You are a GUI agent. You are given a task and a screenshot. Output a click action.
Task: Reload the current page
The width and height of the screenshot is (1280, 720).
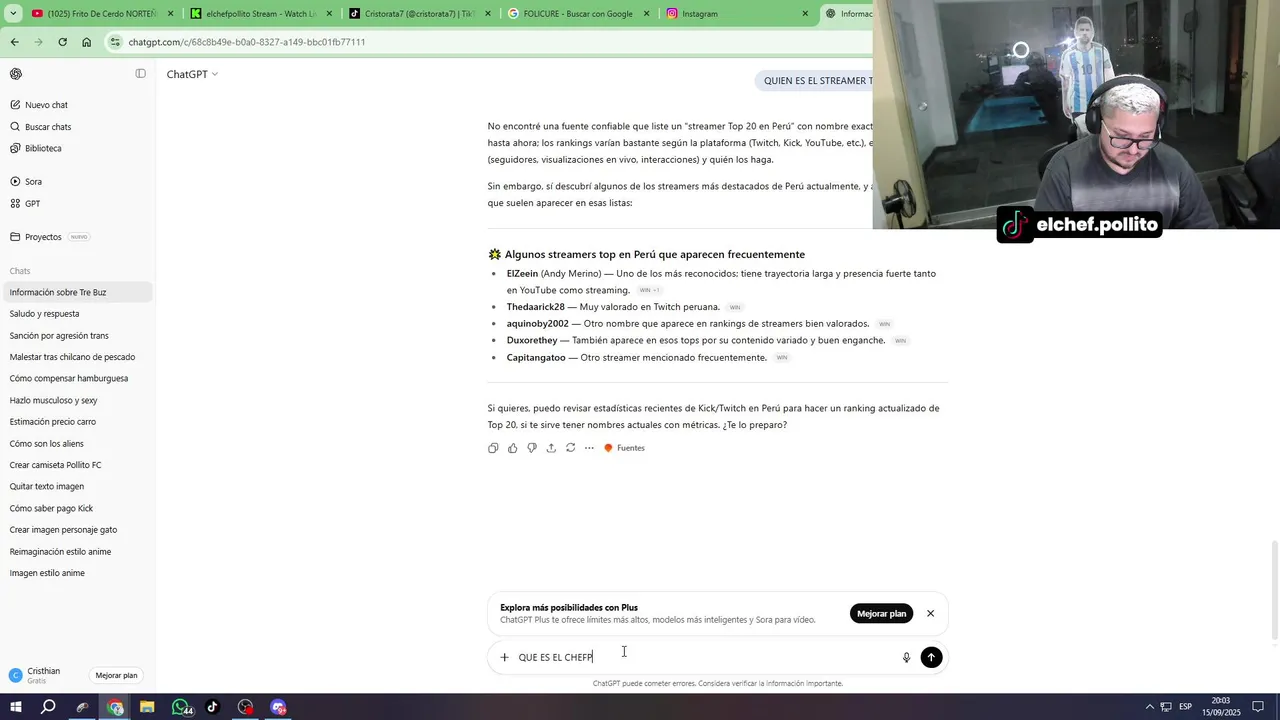click(62, 42)
